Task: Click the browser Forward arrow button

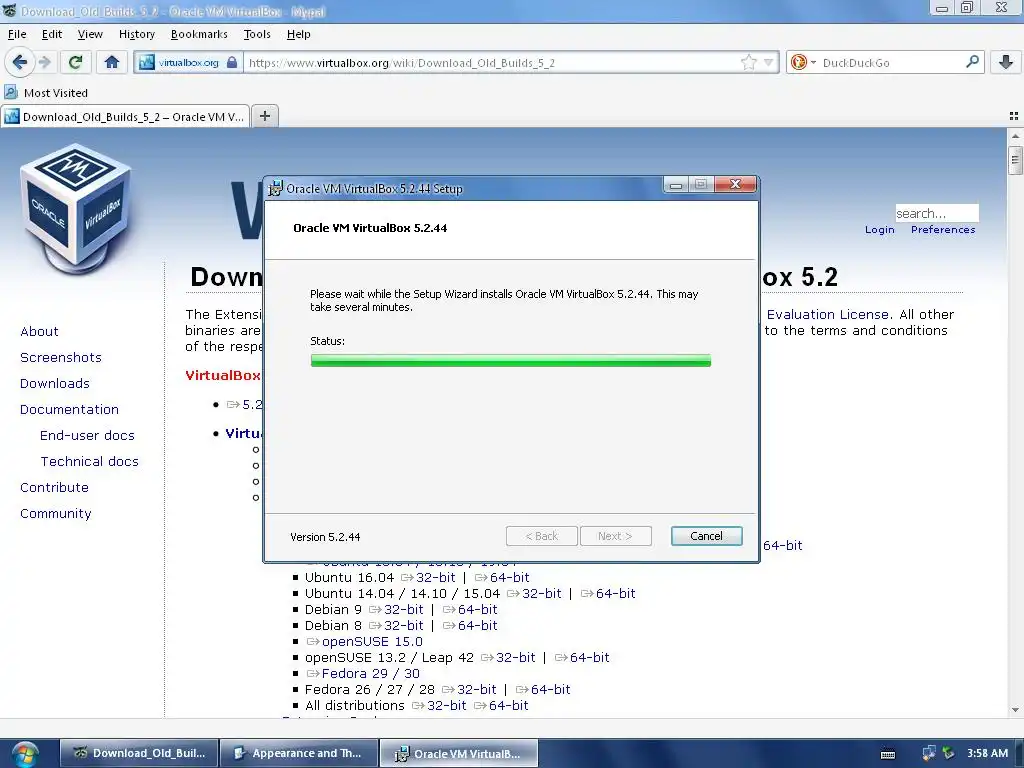Action: coord(44,63)
